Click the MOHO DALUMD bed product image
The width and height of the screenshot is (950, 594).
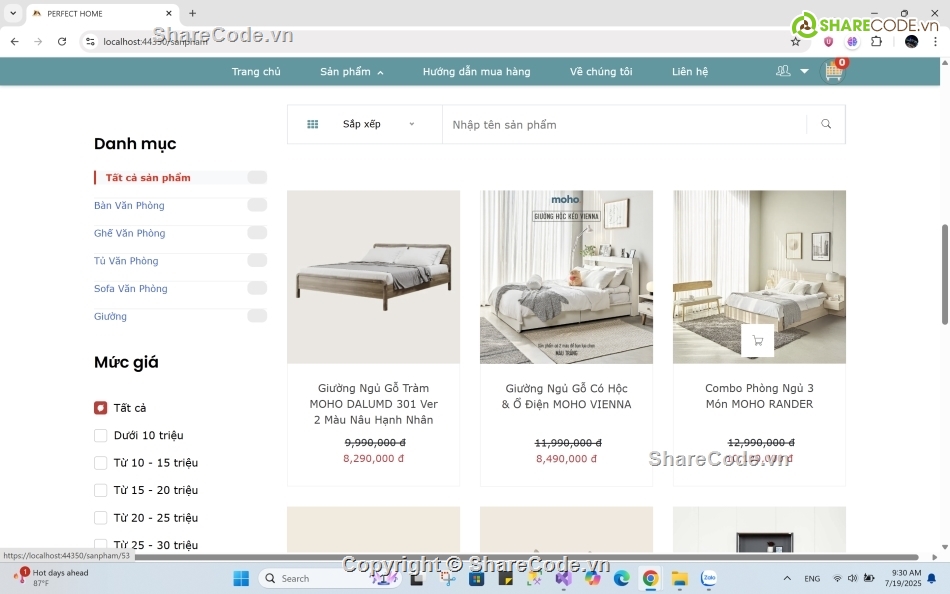[373, 277]
